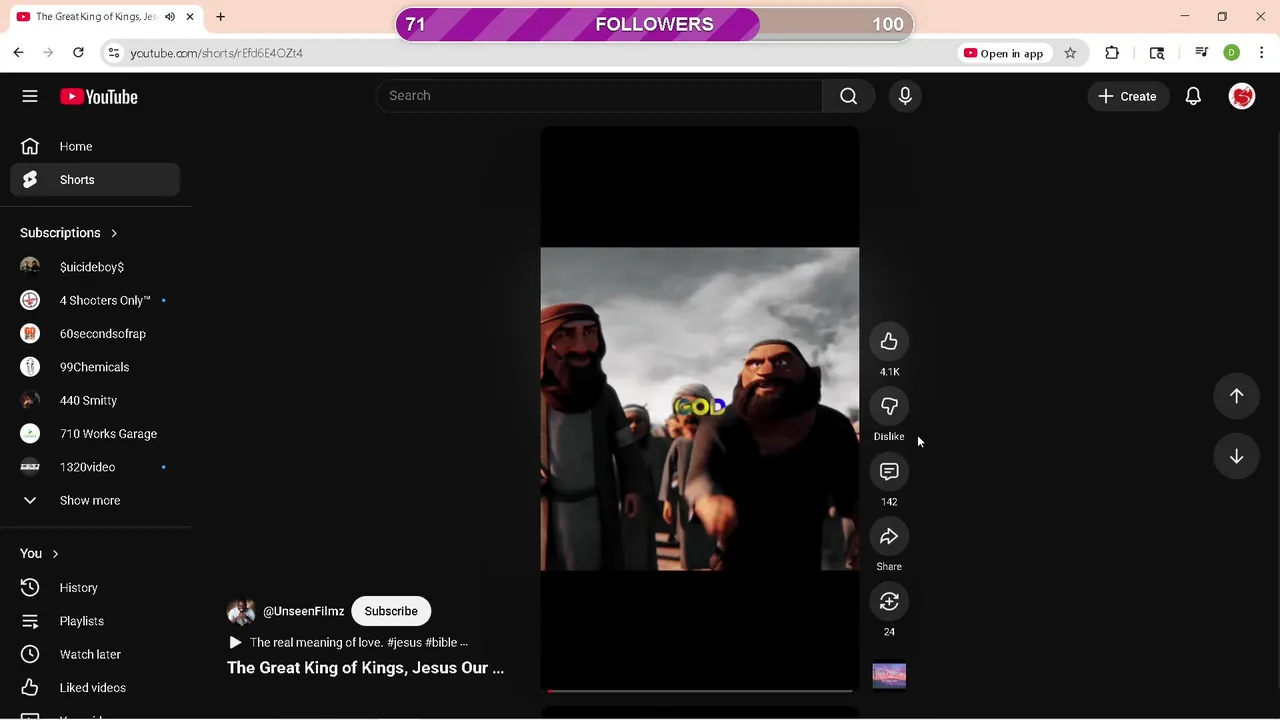Click the Great King of Kings title

tap(365, 668)
